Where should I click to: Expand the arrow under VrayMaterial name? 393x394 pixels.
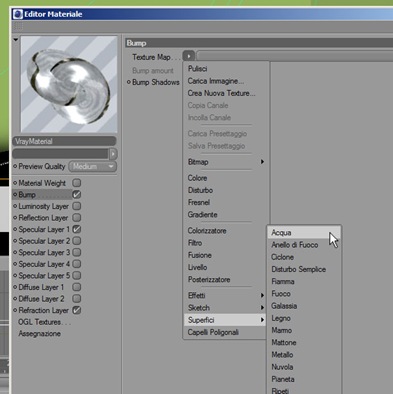[x=113, y=154]
